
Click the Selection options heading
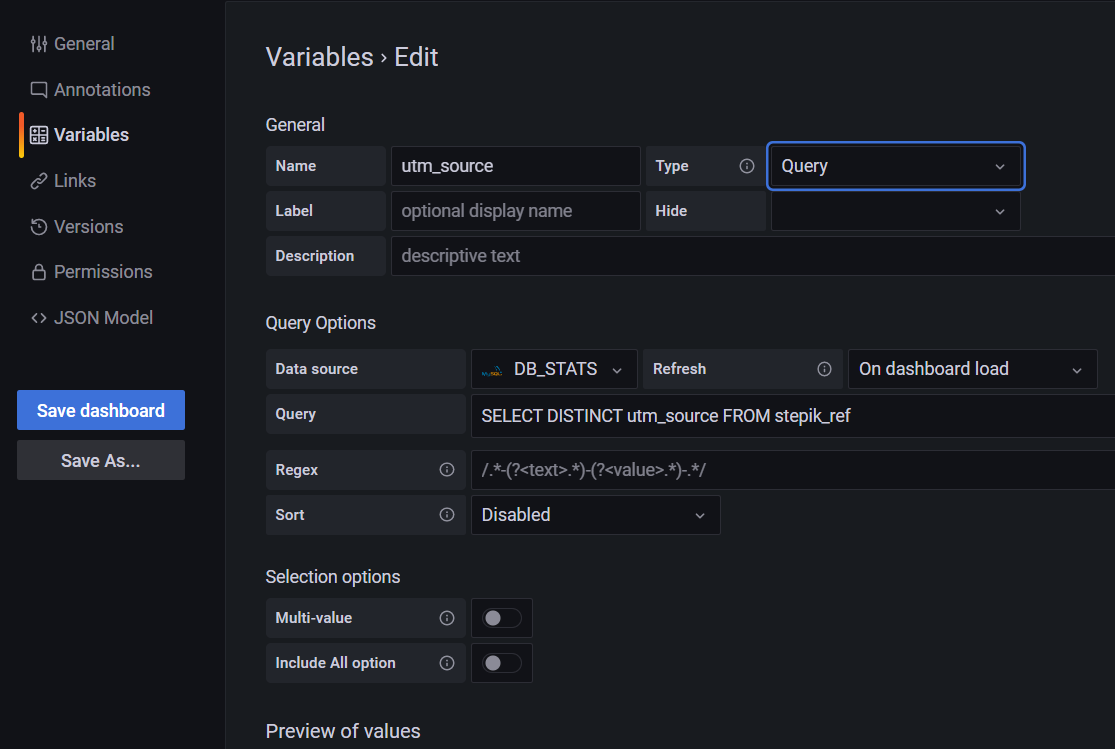(x=333, y=577)
